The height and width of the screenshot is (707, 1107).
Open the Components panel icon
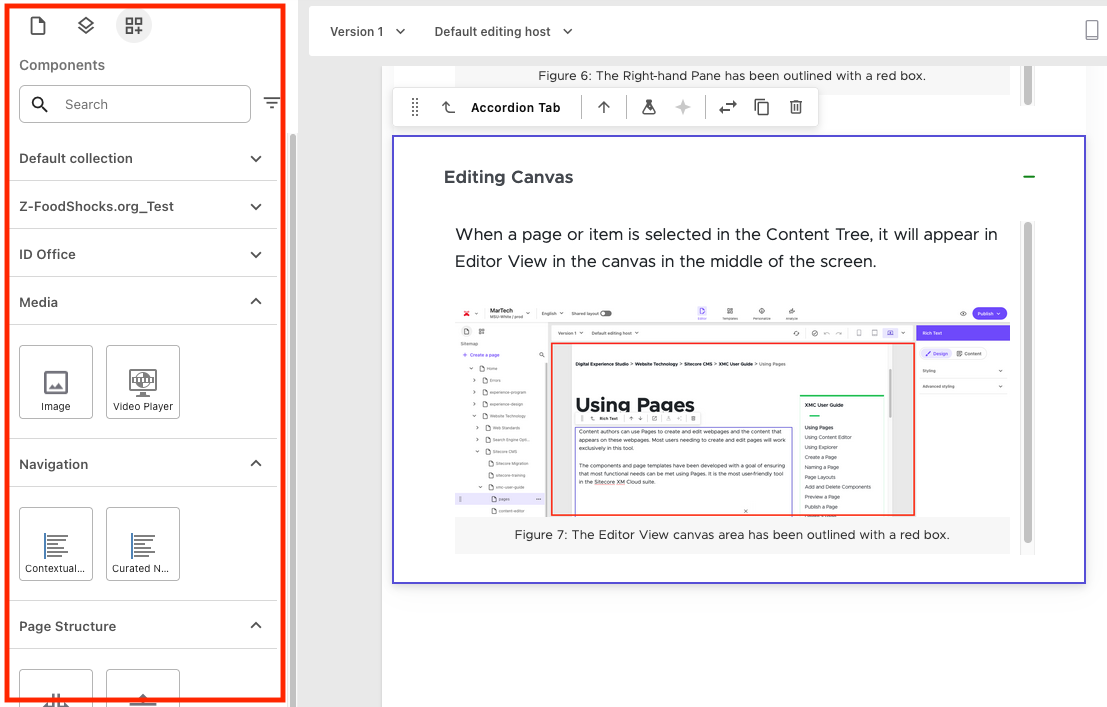tap(134, 25)
